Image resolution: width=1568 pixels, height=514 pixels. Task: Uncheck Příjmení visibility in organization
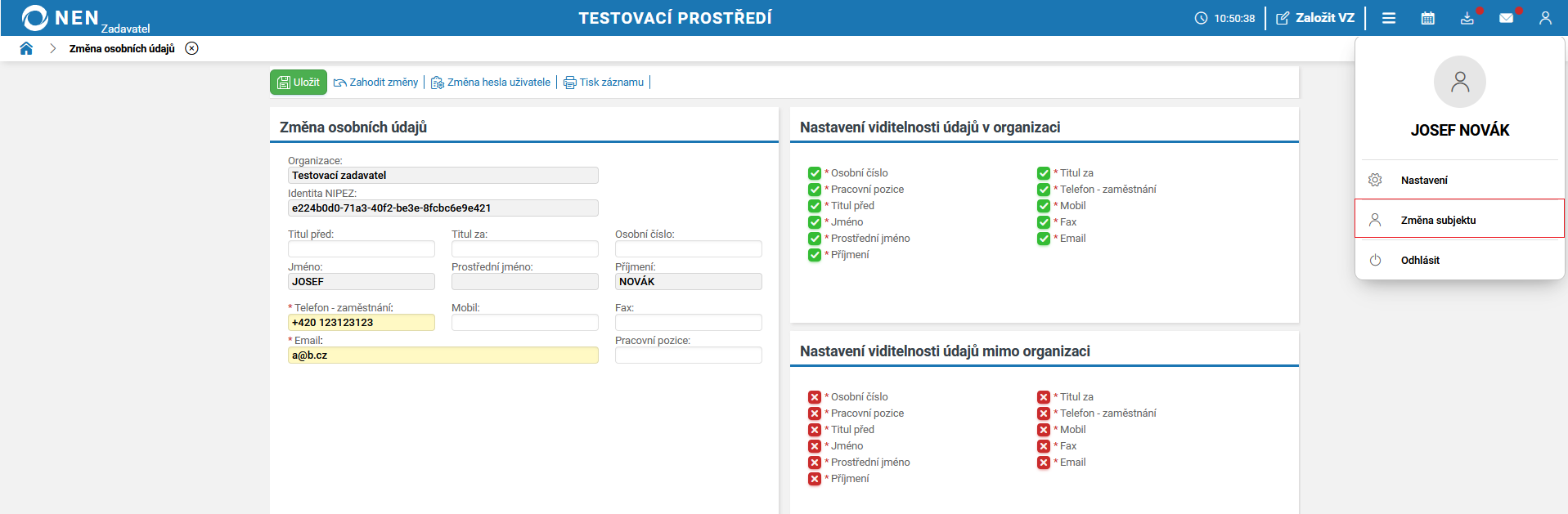tap(815, 255)
